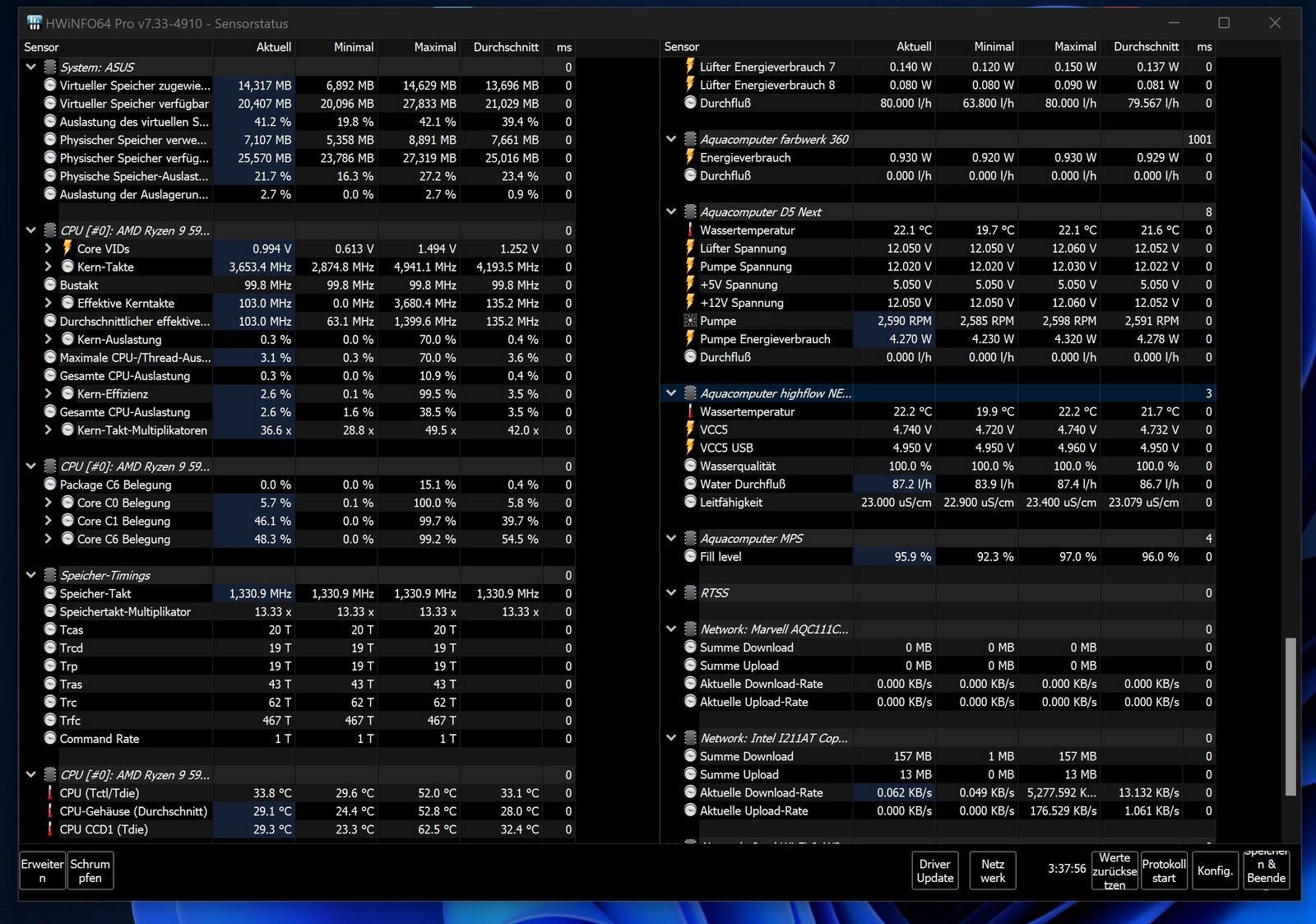Click the icon beside Summe Download under Intel I211AT
This screenshot has width=1316, height=924.
(690, 756)
